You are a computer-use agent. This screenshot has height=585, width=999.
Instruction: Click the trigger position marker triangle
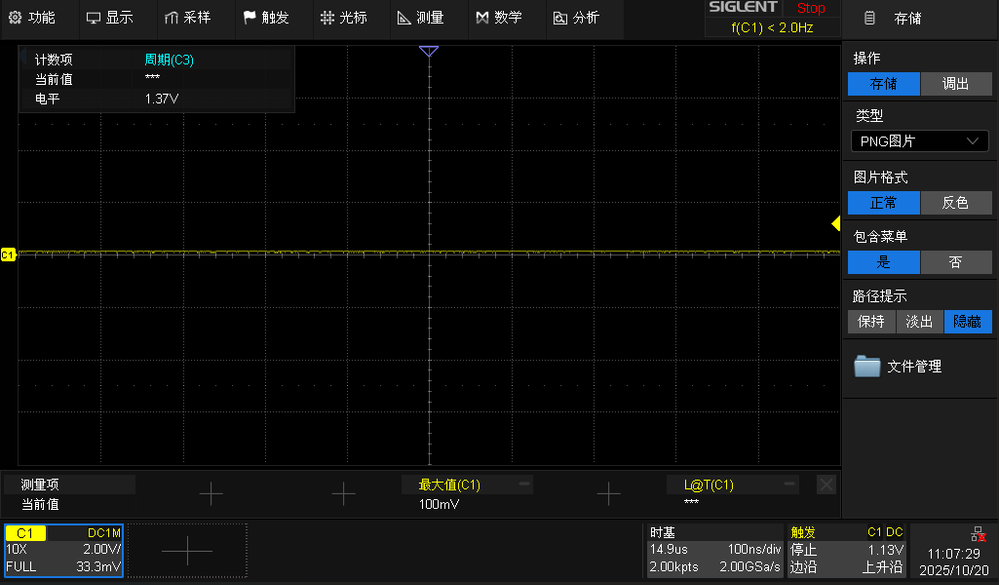click(x=429, y=51)
